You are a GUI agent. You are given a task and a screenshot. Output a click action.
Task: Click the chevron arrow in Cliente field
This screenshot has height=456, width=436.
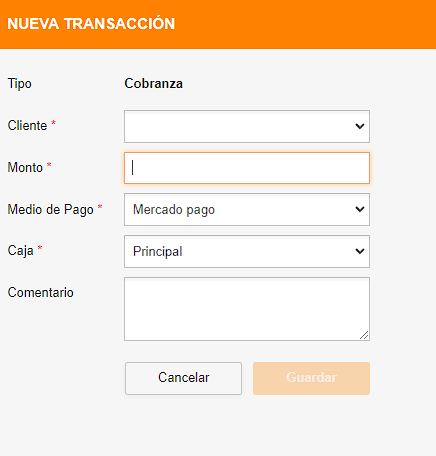tap(360, 126)
